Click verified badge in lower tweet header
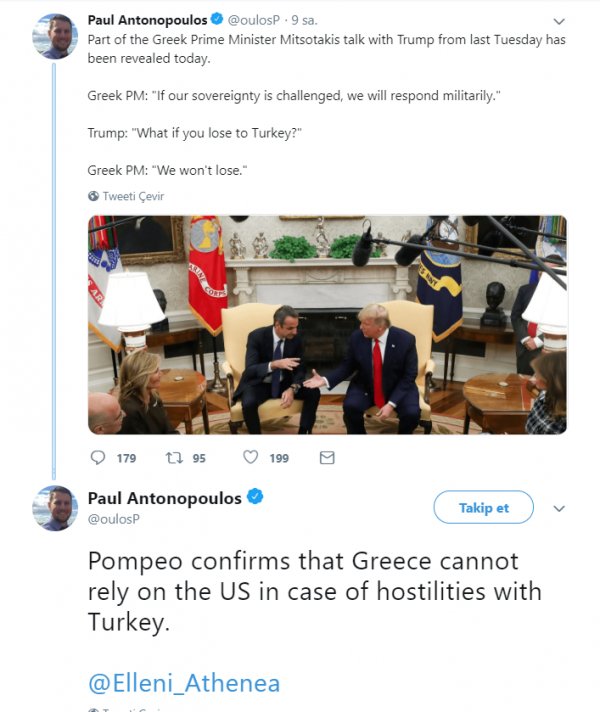Image resolution: width=600 pixels, height=712 pixels. [255, 498]
